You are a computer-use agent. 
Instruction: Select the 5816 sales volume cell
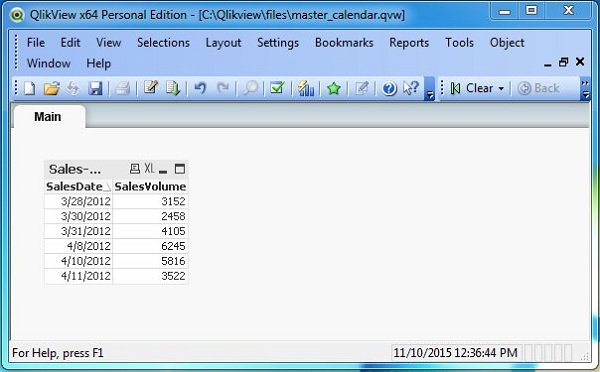coord(150,261)
